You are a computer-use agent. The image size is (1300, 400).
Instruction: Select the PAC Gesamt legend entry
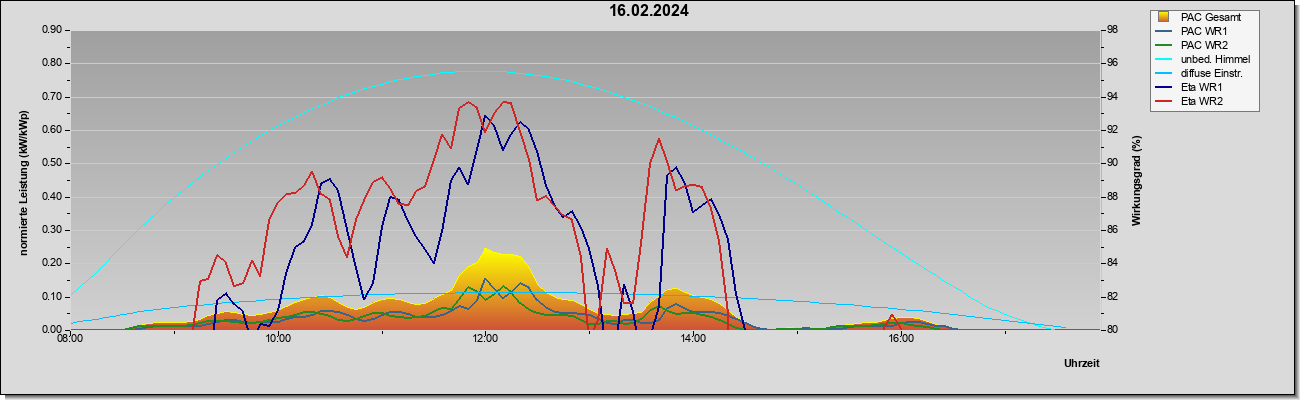(x=1199, y=17)
